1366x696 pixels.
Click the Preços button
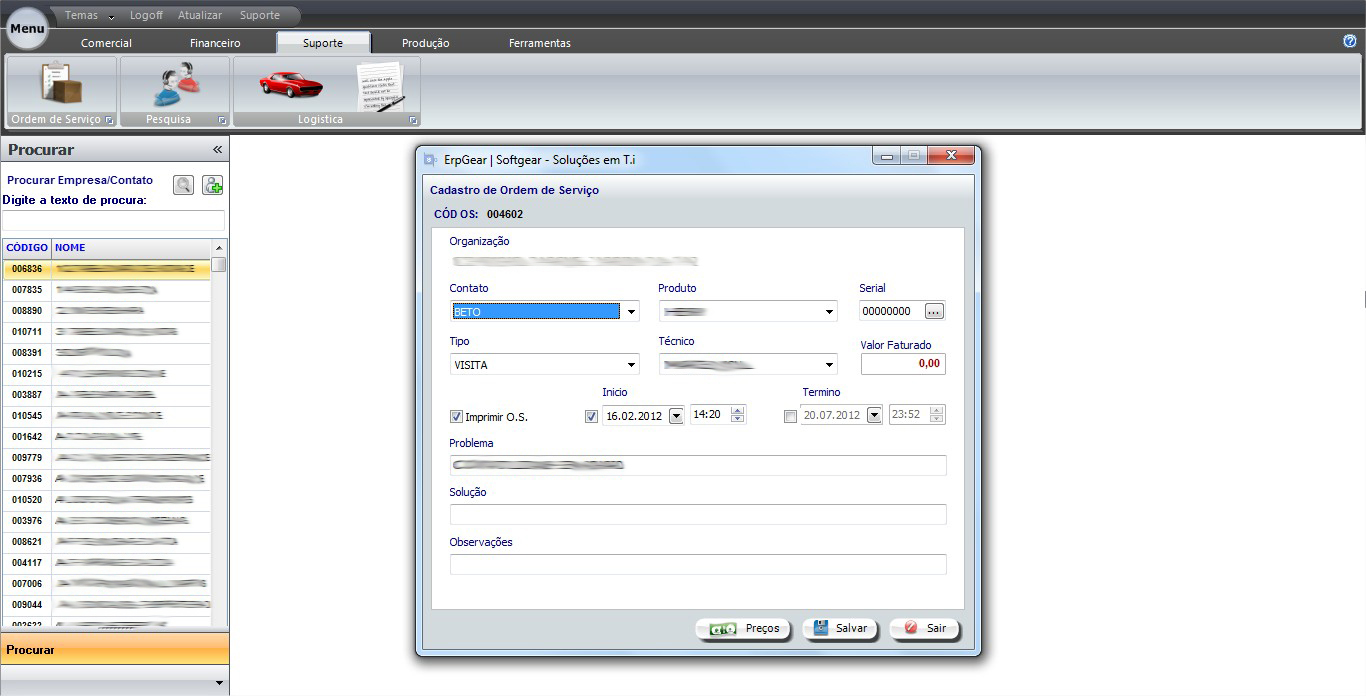coord(743,629)
